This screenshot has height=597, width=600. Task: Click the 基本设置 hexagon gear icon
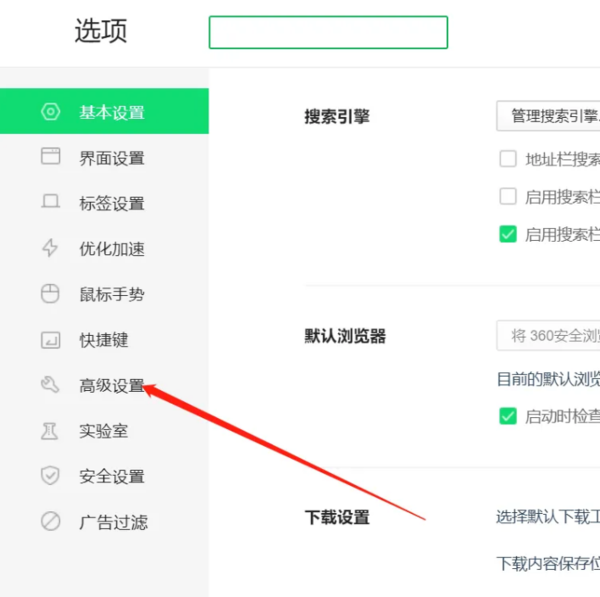[51, 112]
